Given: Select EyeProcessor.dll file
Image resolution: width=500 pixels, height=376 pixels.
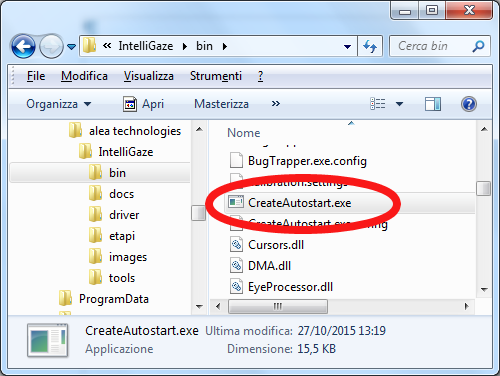Looking at the screenshot, I should tap(290, 287).
